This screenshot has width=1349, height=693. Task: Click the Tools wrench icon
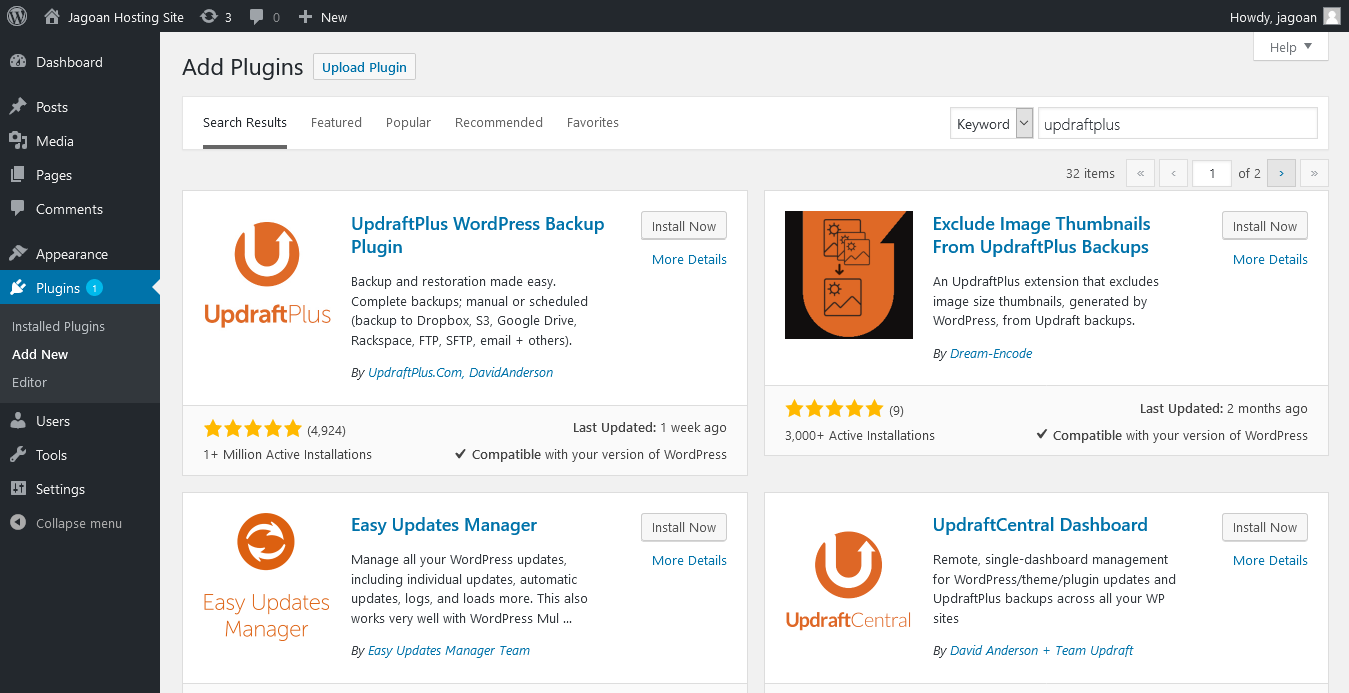click(18, 455)
